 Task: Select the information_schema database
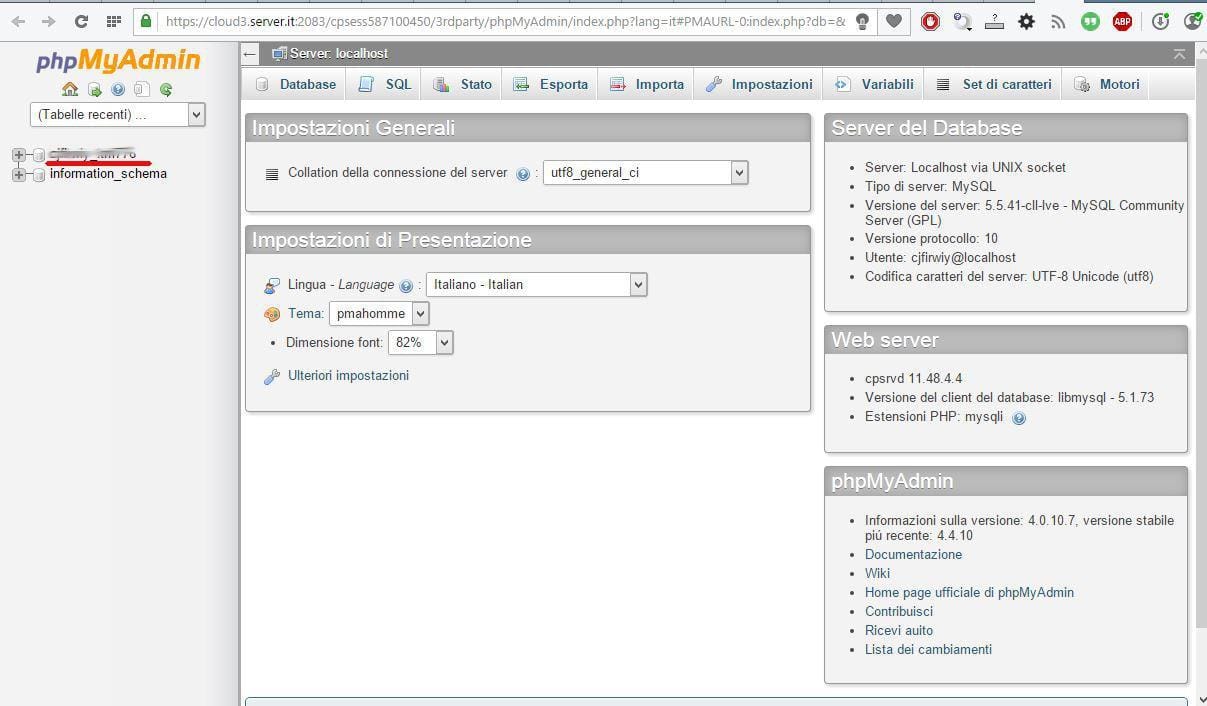pos(108,174)
